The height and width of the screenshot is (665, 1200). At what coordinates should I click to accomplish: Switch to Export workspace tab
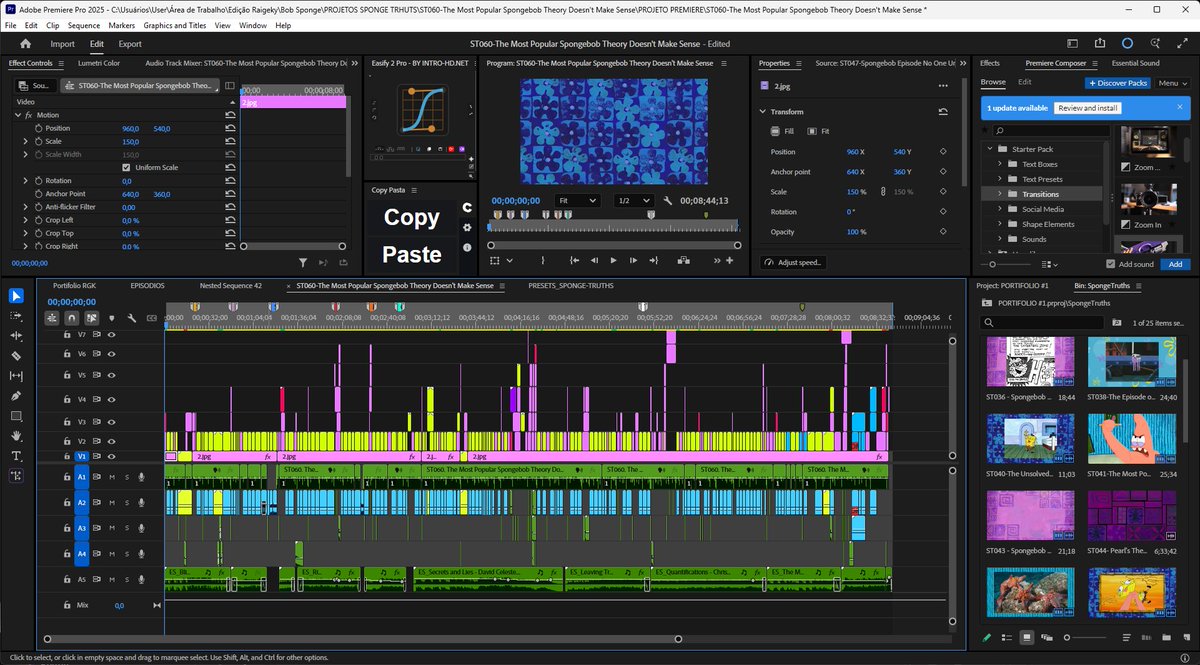pos(129,44)
